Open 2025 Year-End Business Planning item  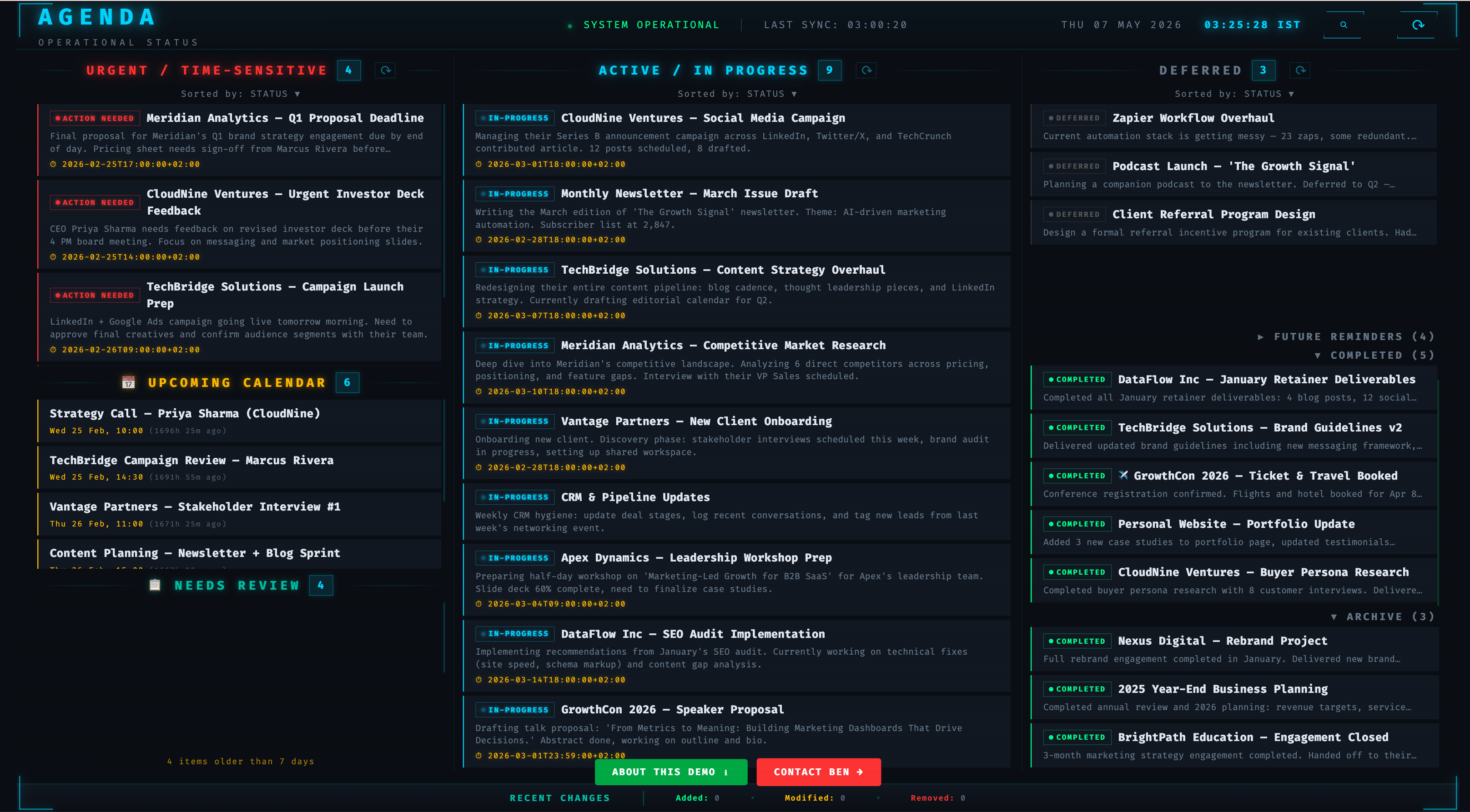click(1234, 697)
